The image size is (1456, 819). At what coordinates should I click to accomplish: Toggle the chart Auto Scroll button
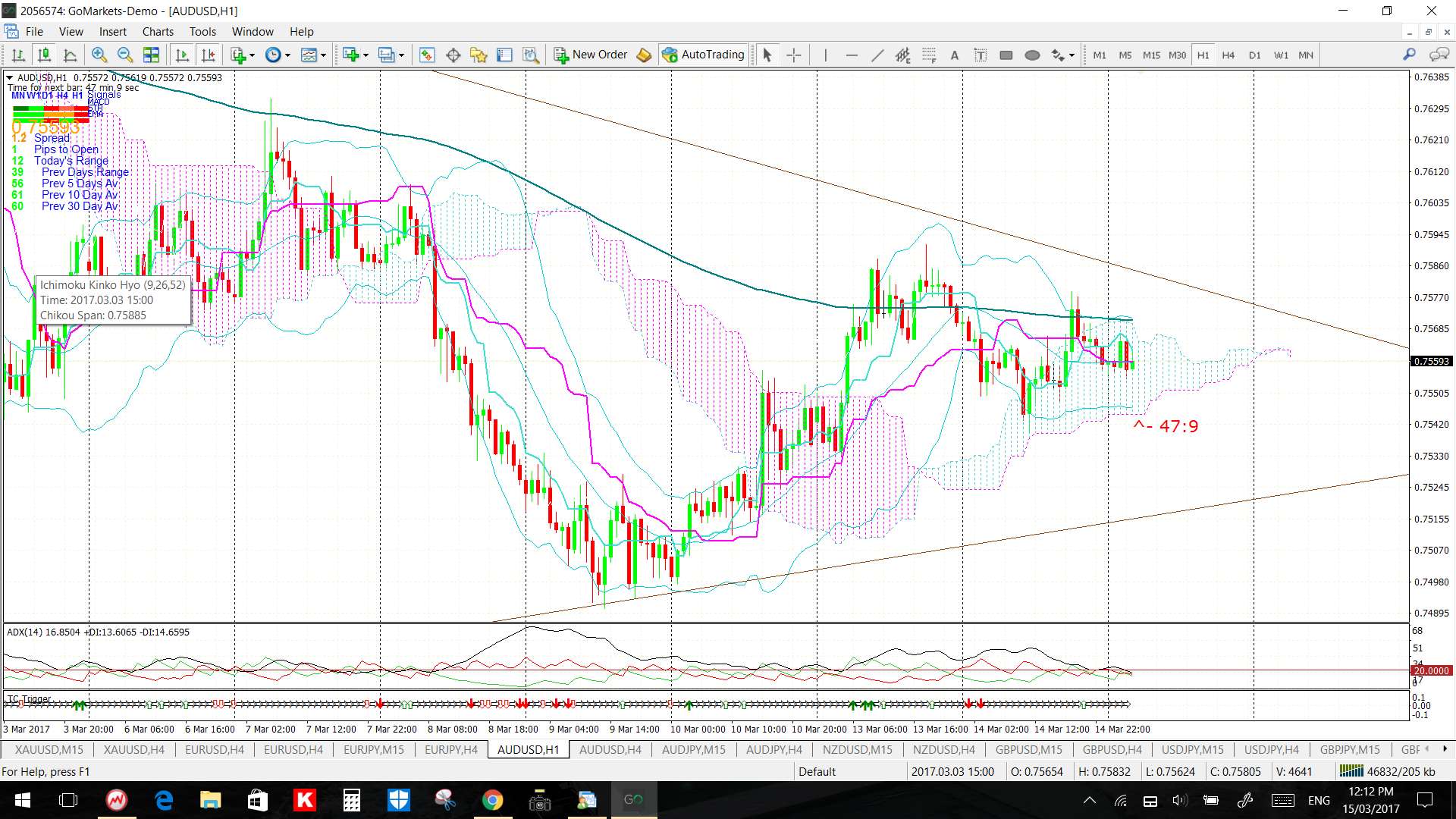tap(182, 55)
